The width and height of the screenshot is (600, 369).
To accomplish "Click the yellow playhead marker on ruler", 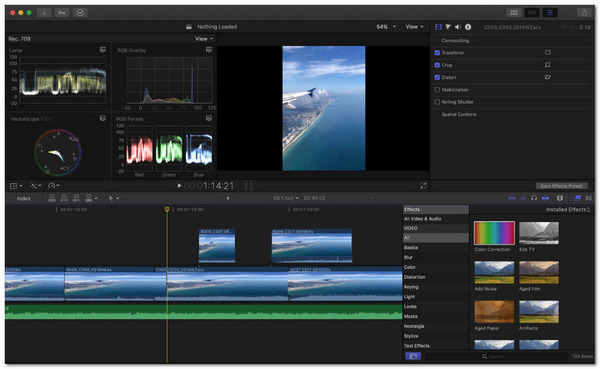I will click(x=167, y=209).
